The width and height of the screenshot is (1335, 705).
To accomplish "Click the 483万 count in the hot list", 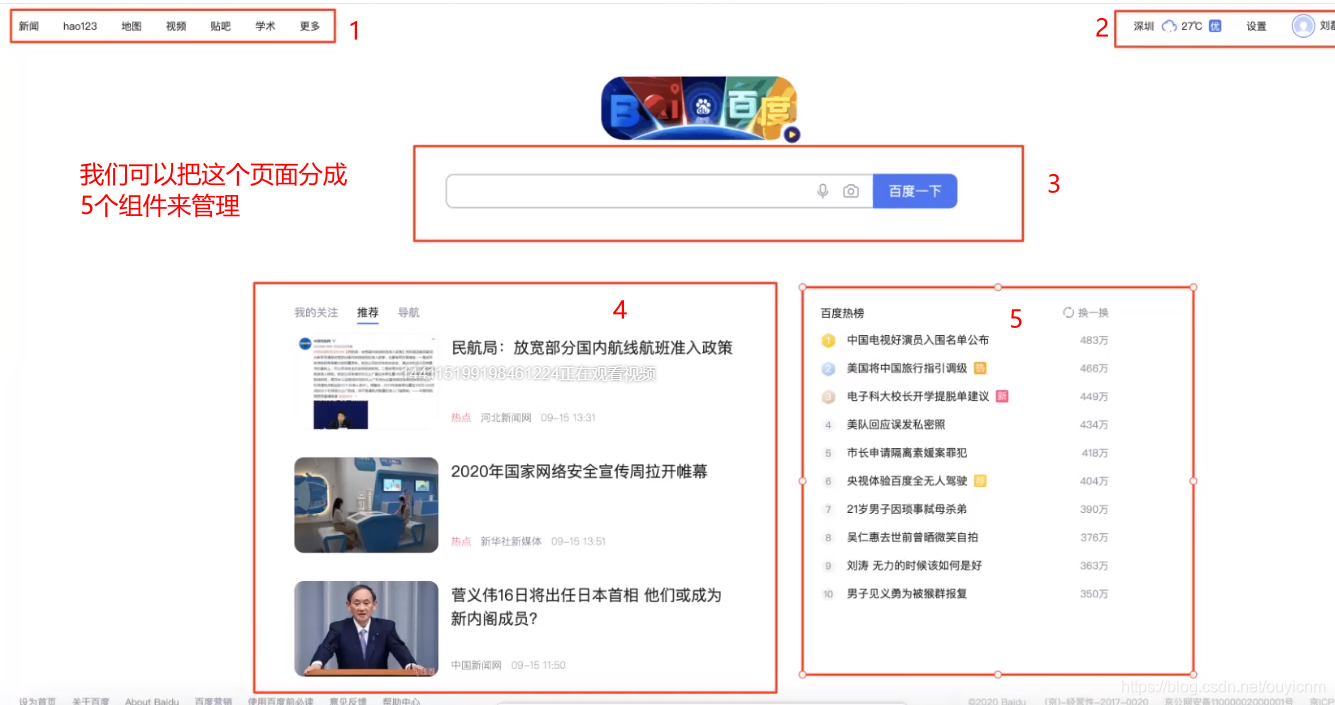I will [1094, 341].
